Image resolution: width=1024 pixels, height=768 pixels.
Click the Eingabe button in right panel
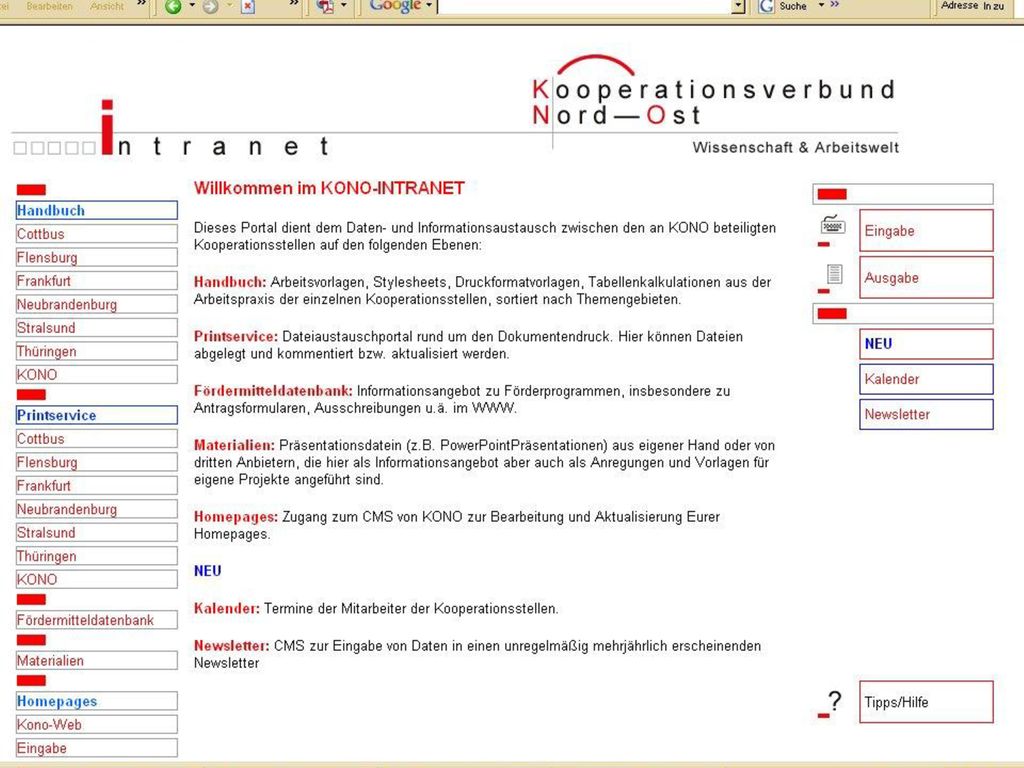point(926,231)
